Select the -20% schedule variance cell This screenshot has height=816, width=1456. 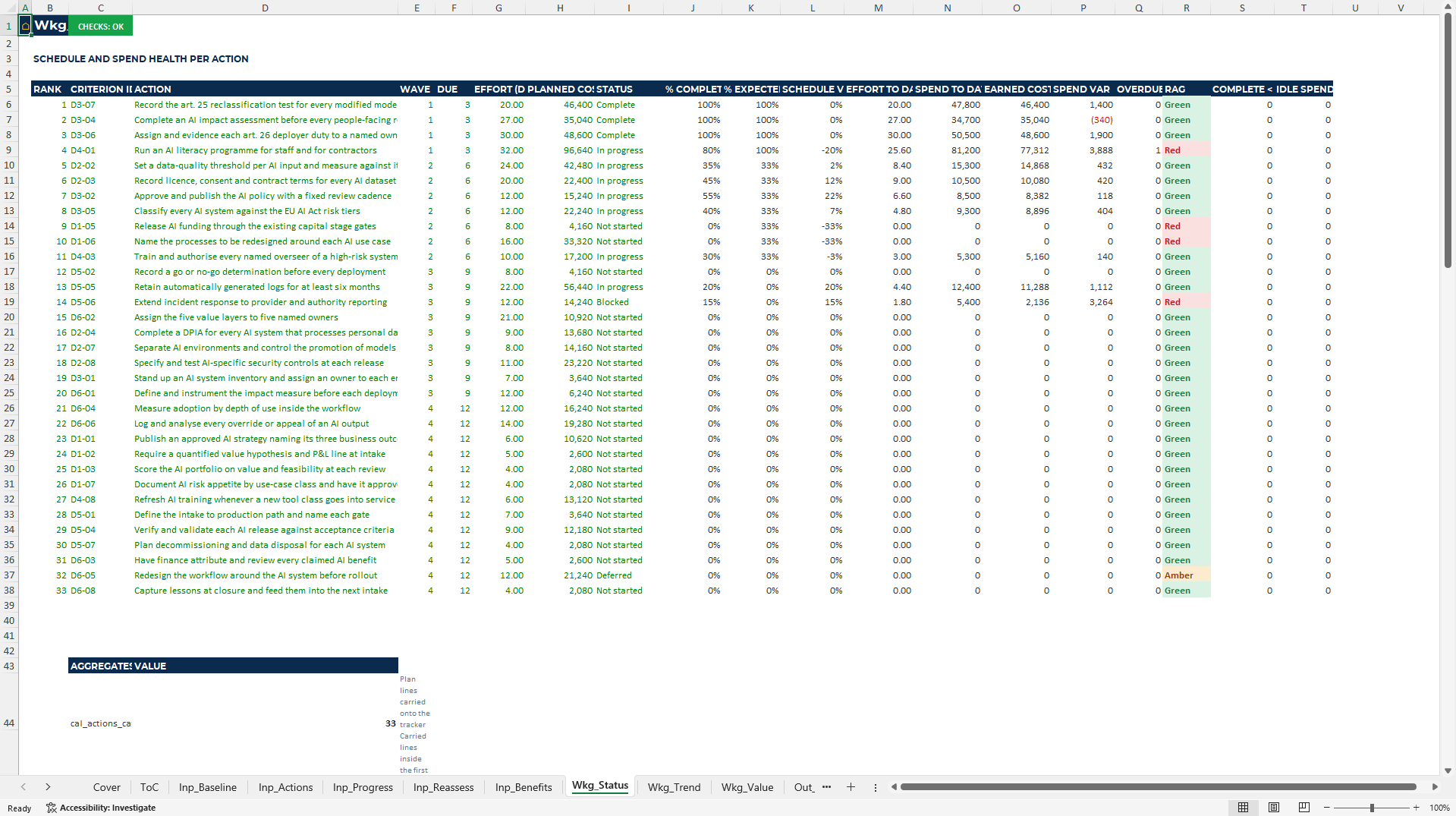tap(812, 150)
